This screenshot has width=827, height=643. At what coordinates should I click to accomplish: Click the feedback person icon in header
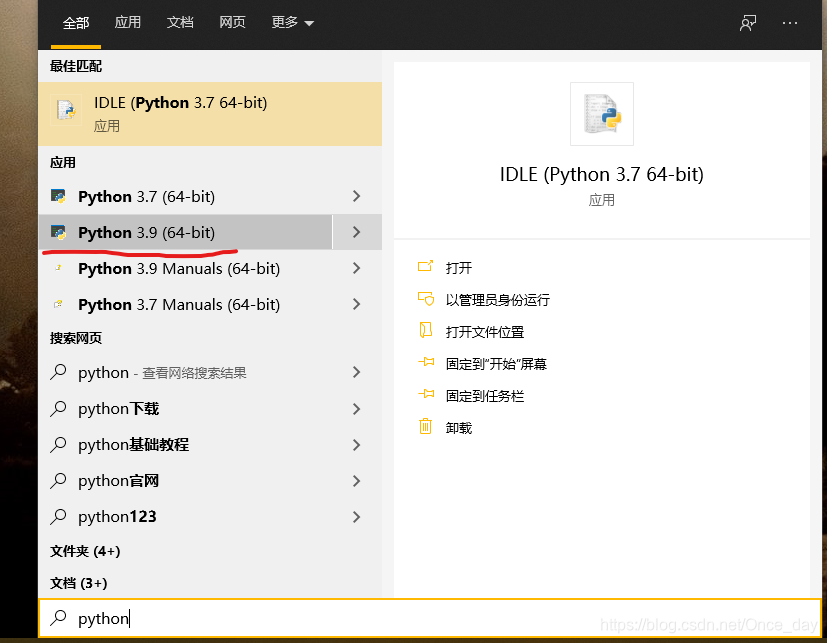(748, 23)
